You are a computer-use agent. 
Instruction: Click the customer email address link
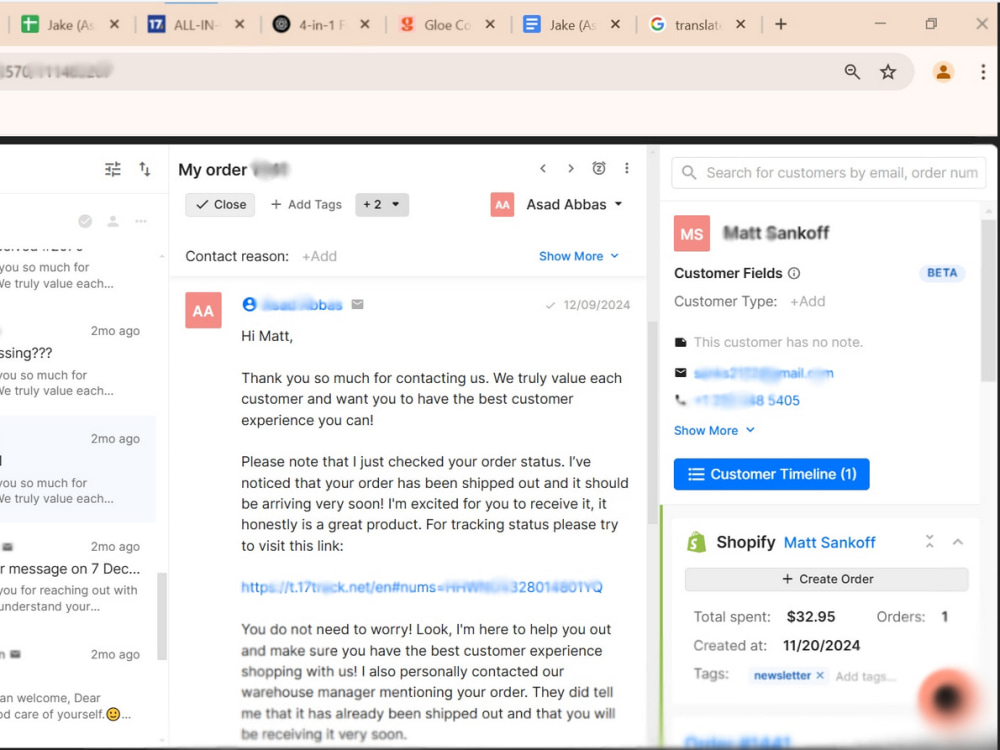[763, 373]
